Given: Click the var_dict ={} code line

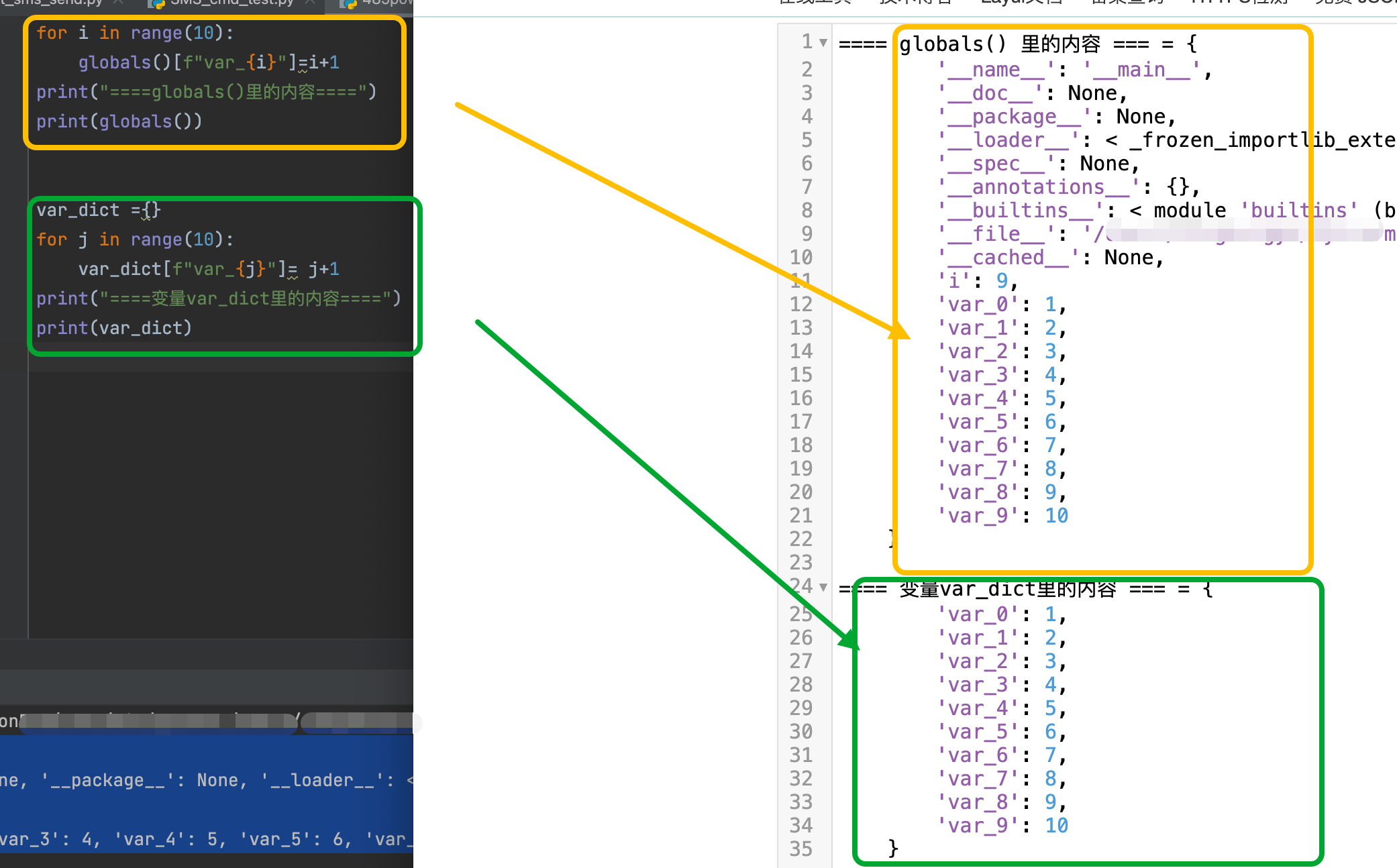Looking at the screenshot, I should point(98,210).
